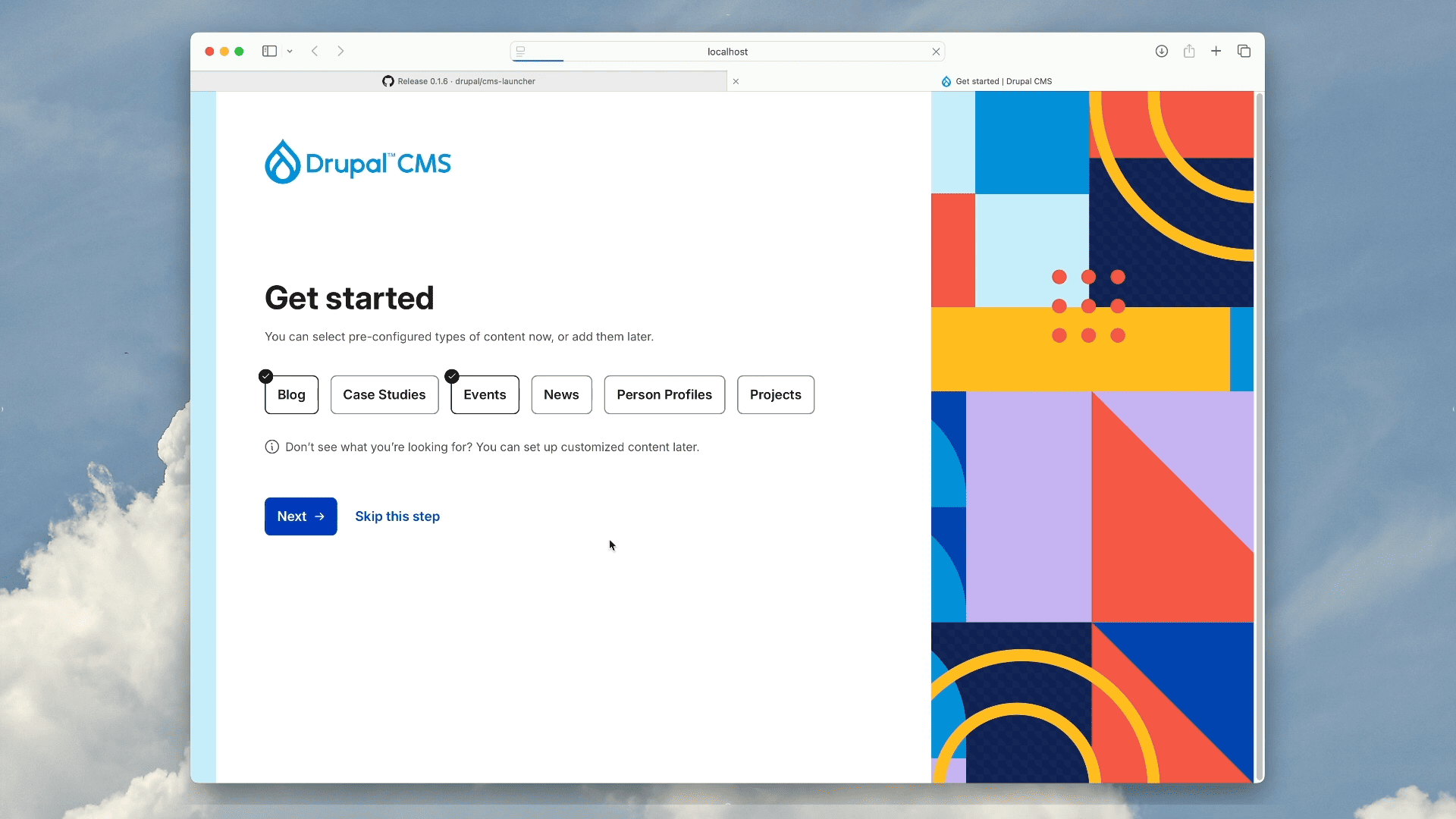Enable the News content type
The image size is (1456, 819).
(560, 394)
